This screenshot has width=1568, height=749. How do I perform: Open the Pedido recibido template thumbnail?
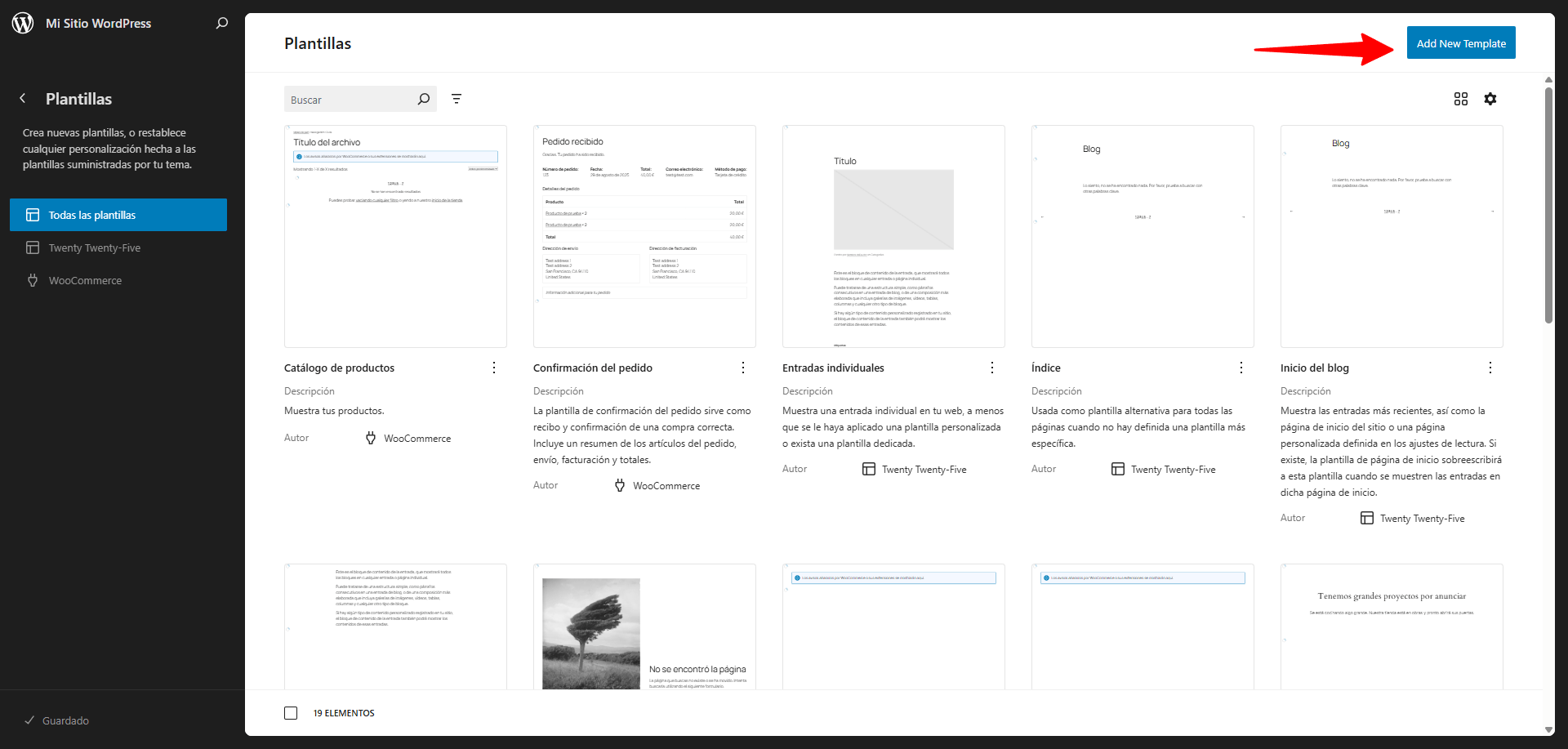pos(644,236)
